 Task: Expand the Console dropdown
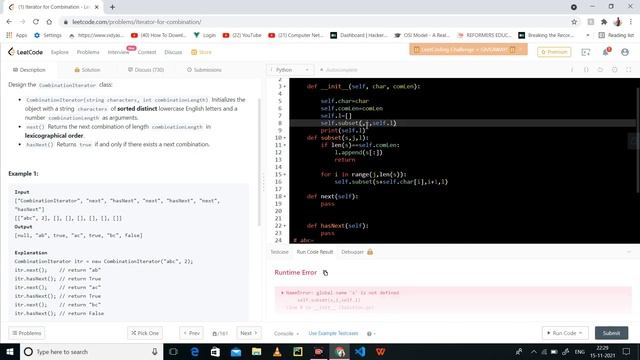coord(286,333)
